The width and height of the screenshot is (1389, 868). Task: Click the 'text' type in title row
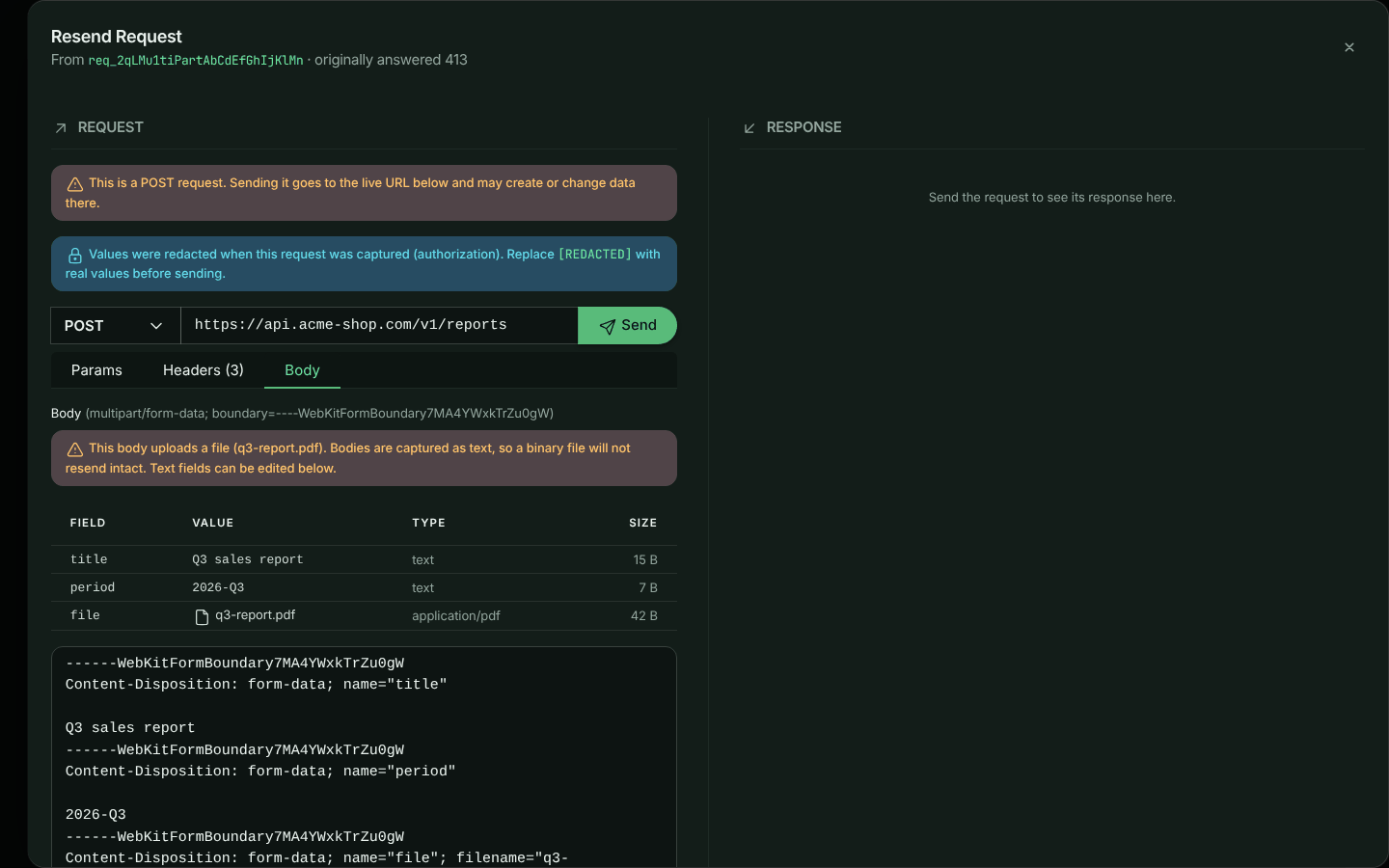(422, 560)
